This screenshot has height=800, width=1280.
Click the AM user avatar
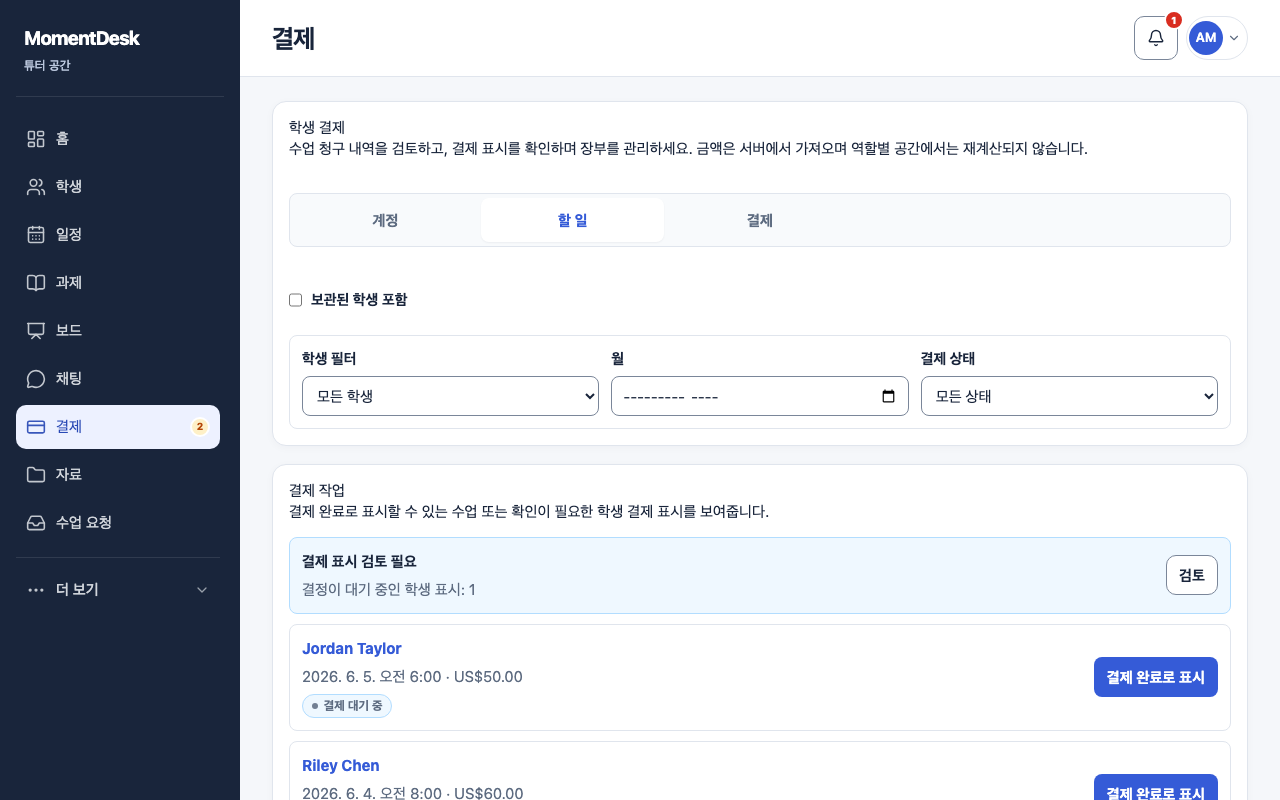1206,38
